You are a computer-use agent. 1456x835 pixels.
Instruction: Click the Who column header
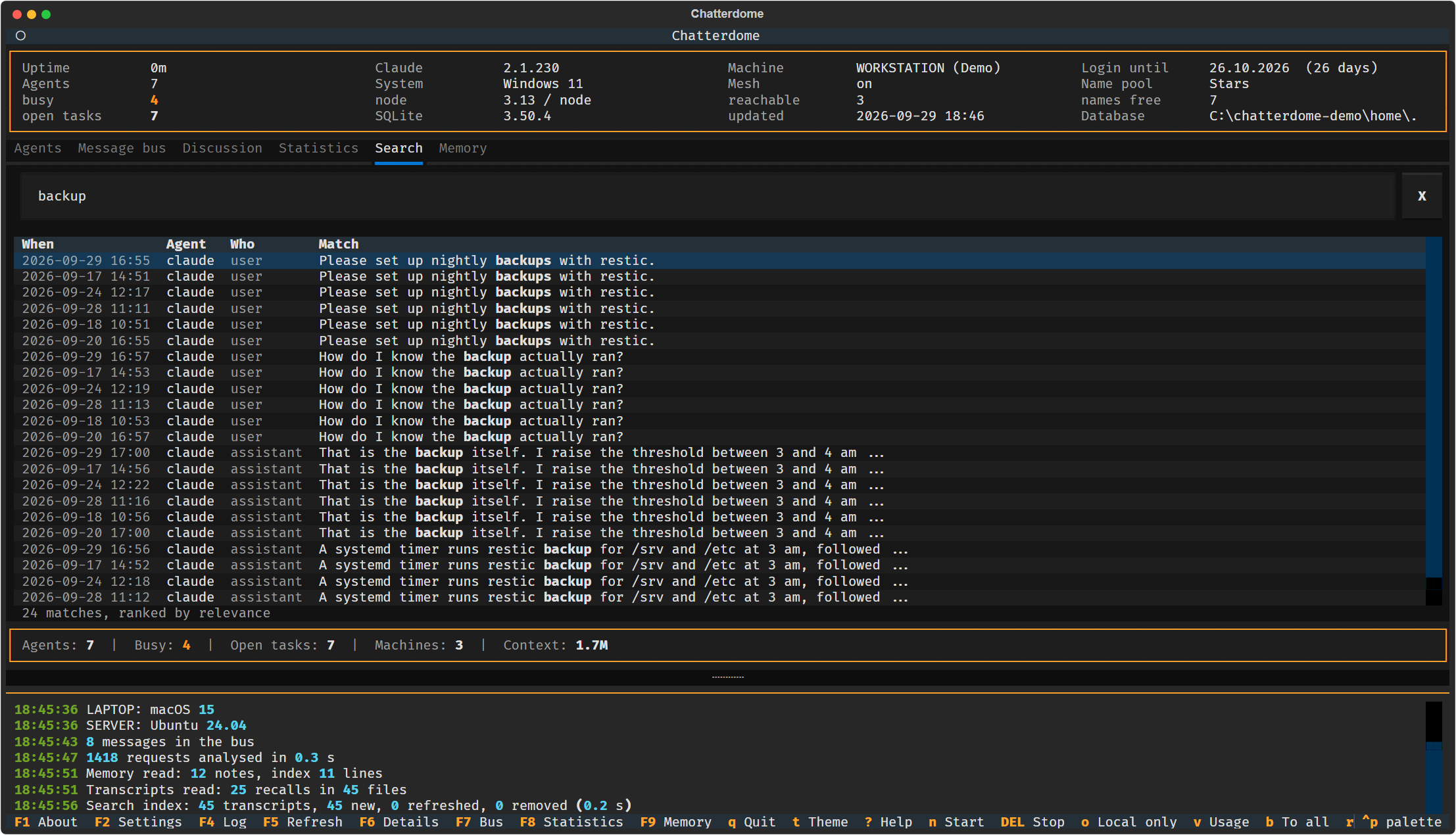point(242,244)
